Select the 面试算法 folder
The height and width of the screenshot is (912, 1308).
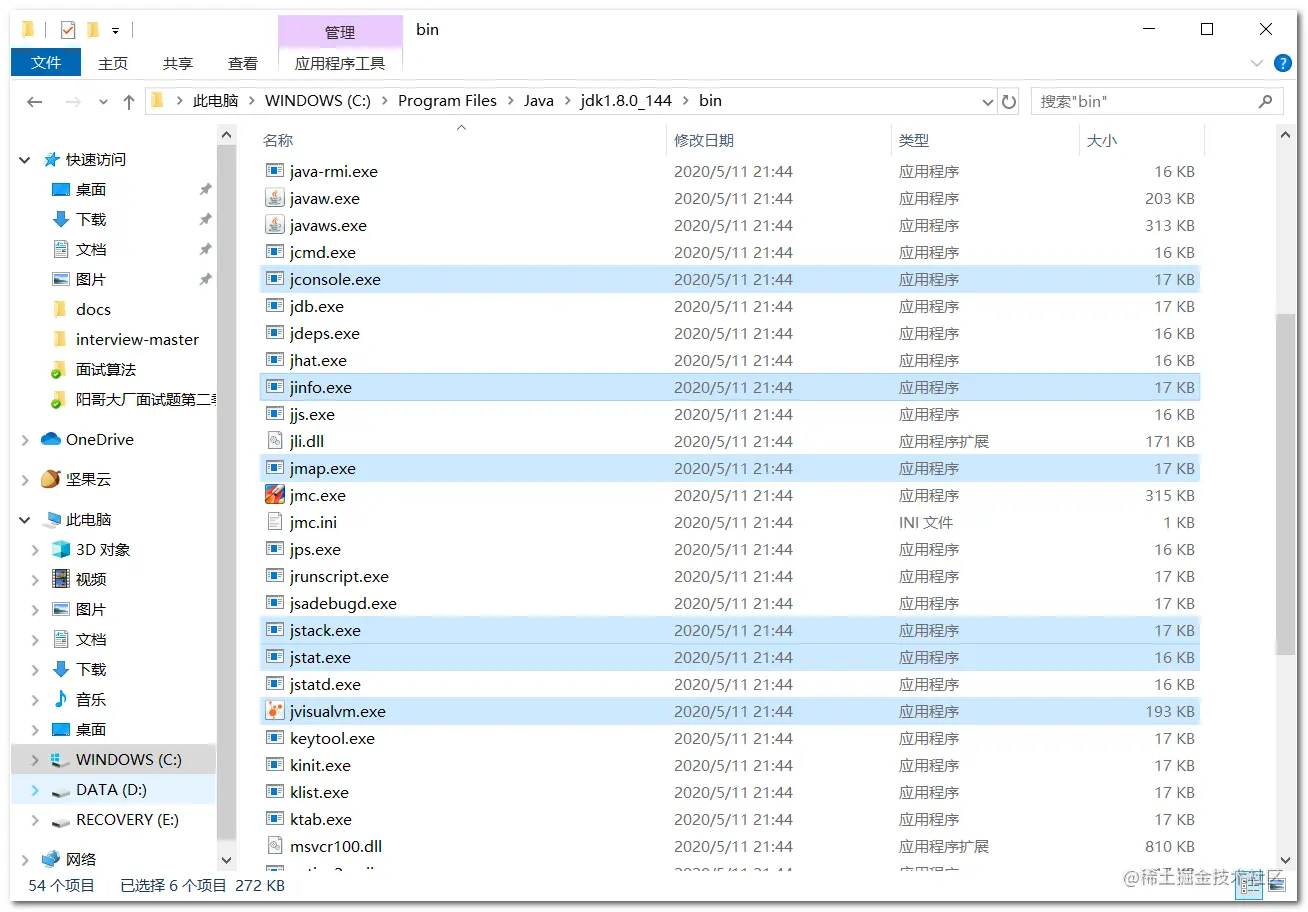click(x=105, y=370)
